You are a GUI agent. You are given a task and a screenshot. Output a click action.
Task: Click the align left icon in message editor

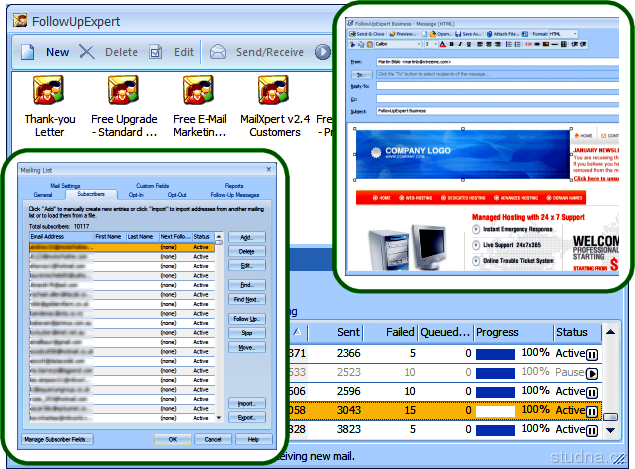pos(479,44)
